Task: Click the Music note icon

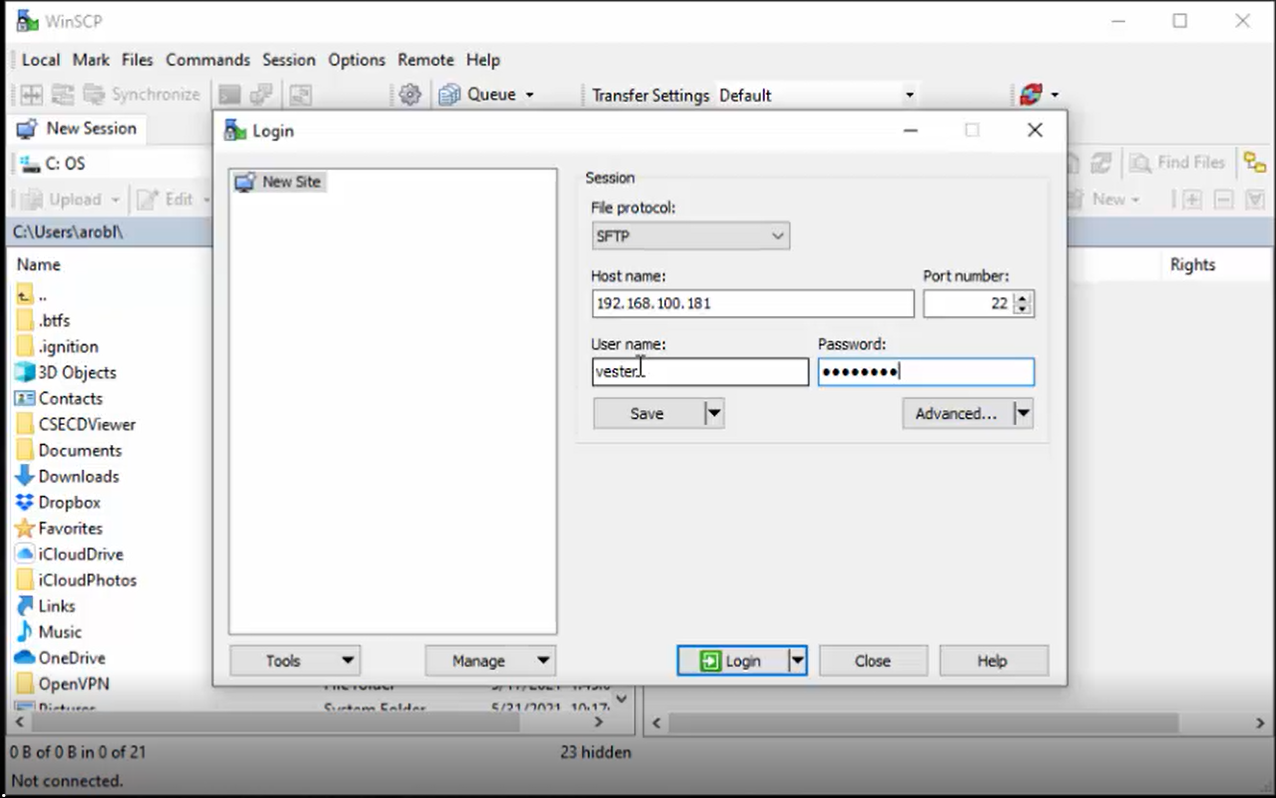Action: click(25, 632)
